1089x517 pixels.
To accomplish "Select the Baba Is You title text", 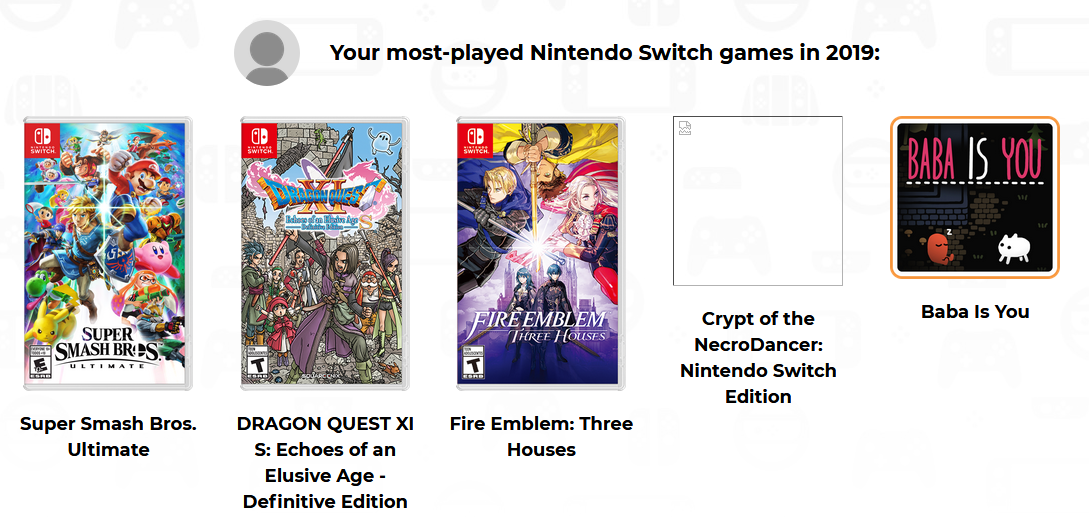I will pos(974,312).
